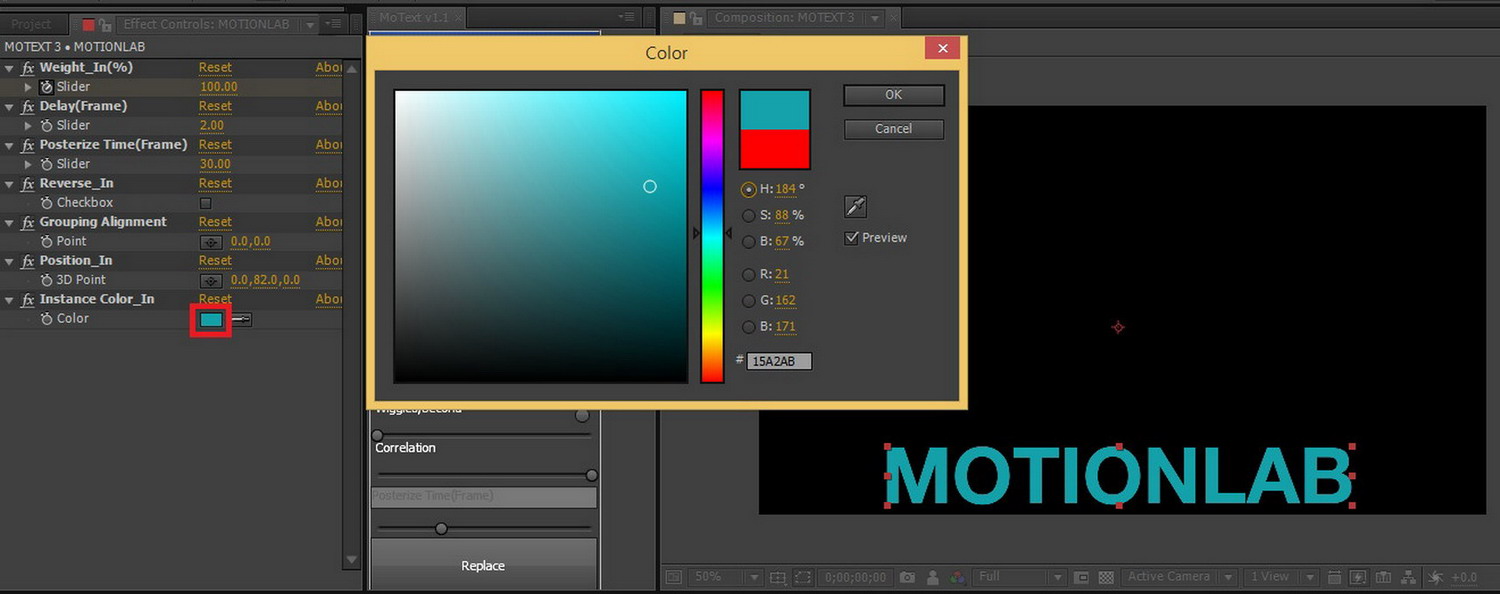Click the Weight_In Slider stopwatch icon
1500x594 pixels.
pyautogui.click(x=46, y=87)
